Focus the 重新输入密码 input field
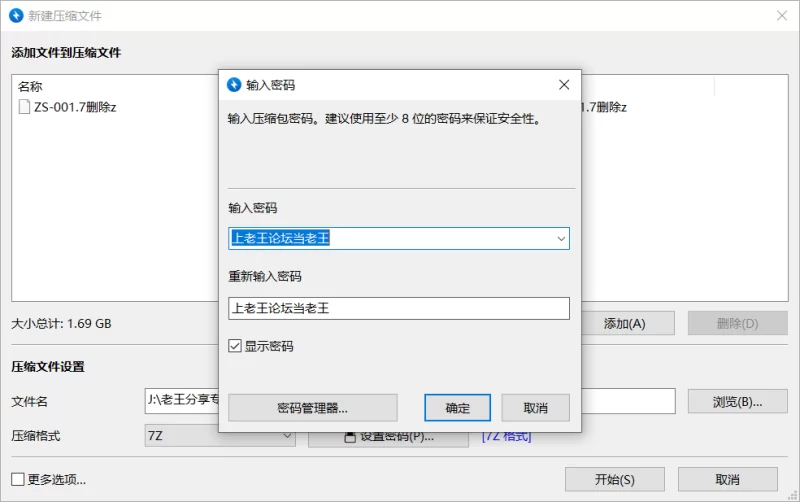 (x=398, y=308)
